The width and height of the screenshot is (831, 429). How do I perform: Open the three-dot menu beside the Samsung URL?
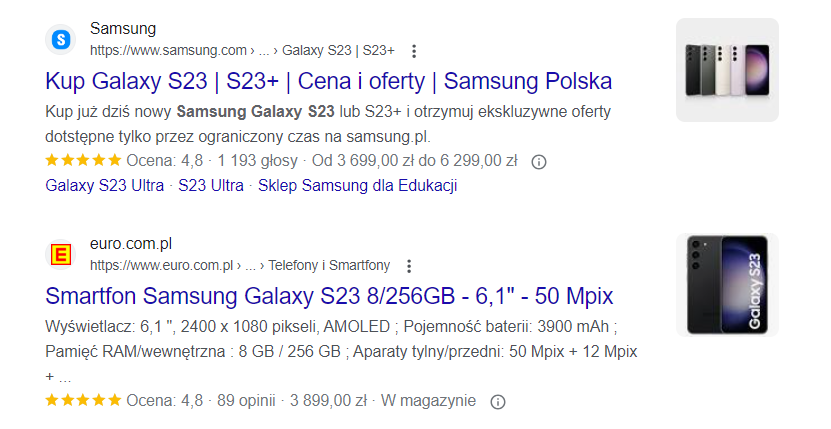tap(414, 51)
